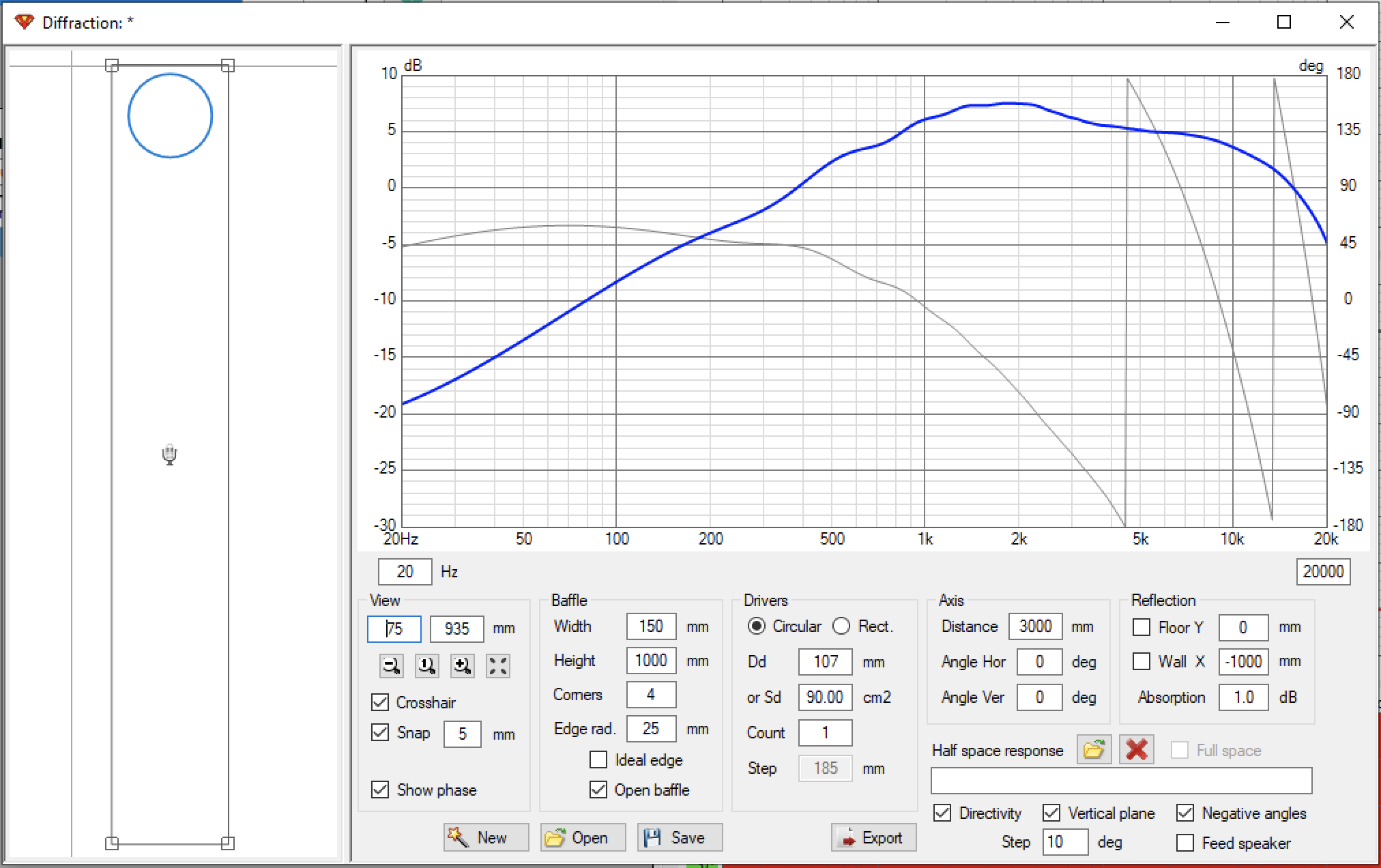Click the Angle Ver field

point(1039,697)
